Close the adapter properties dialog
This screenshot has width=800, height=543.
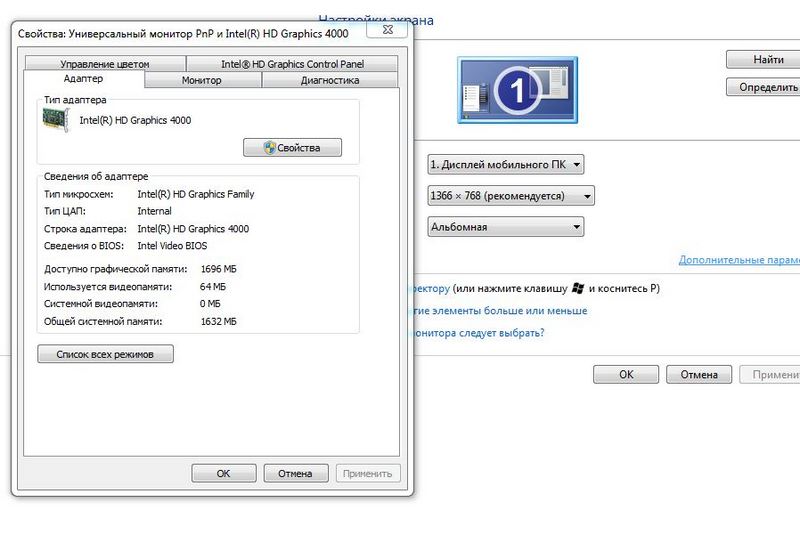(385, 31)
